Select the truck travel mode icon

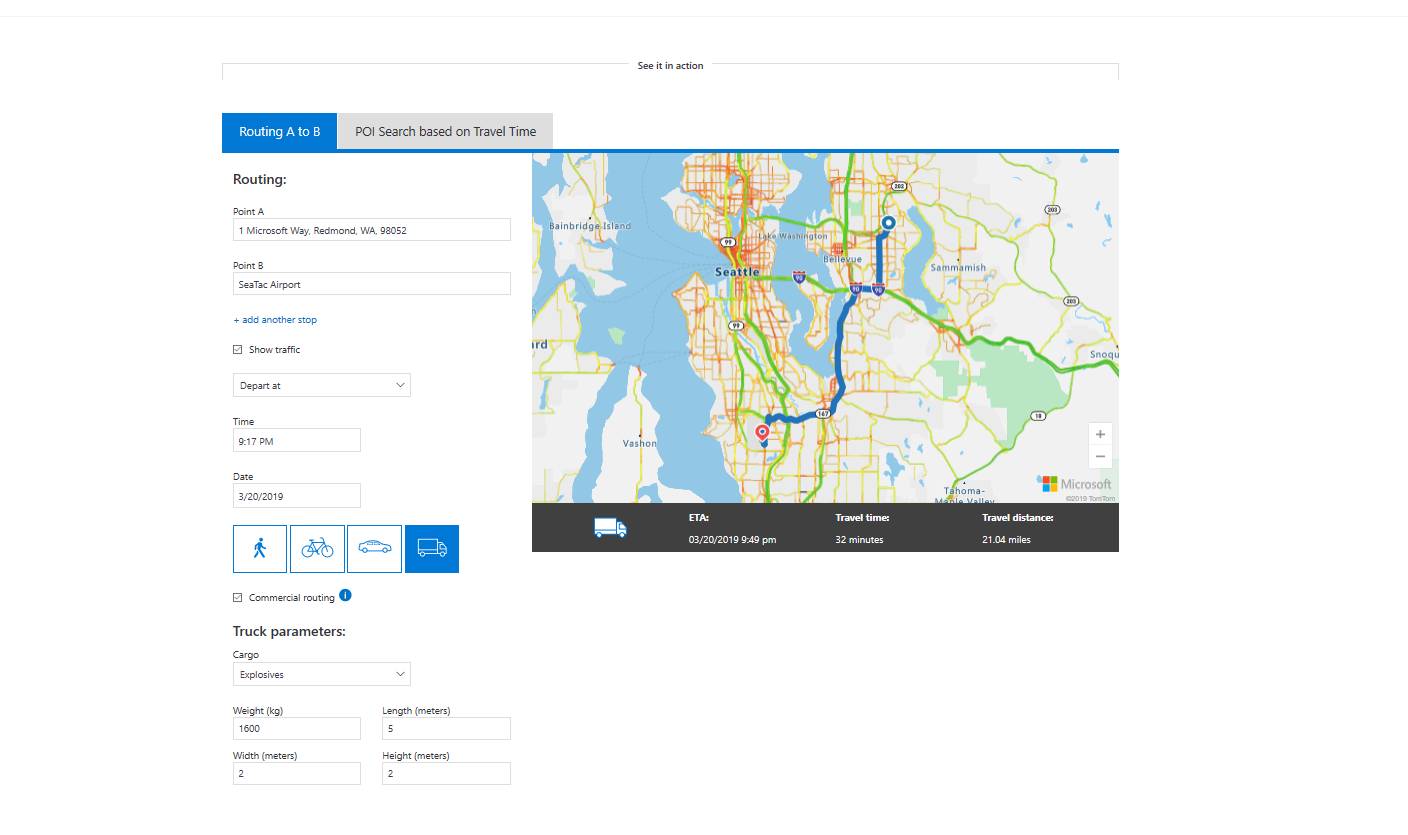click(x=432, y=549)
